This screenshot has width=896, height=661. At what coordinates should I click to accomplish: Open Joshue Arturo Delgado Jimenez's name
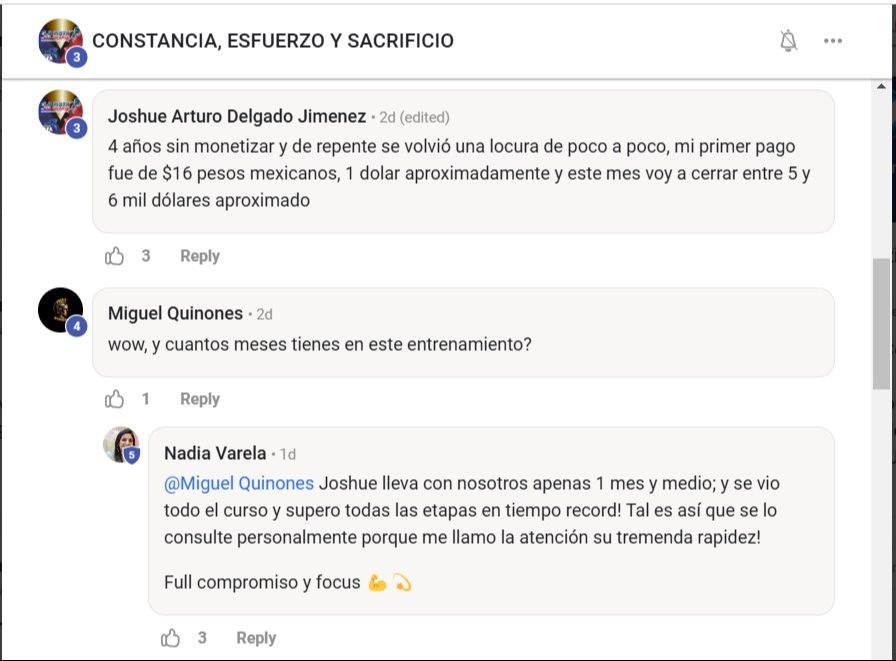tap(237, 116)
